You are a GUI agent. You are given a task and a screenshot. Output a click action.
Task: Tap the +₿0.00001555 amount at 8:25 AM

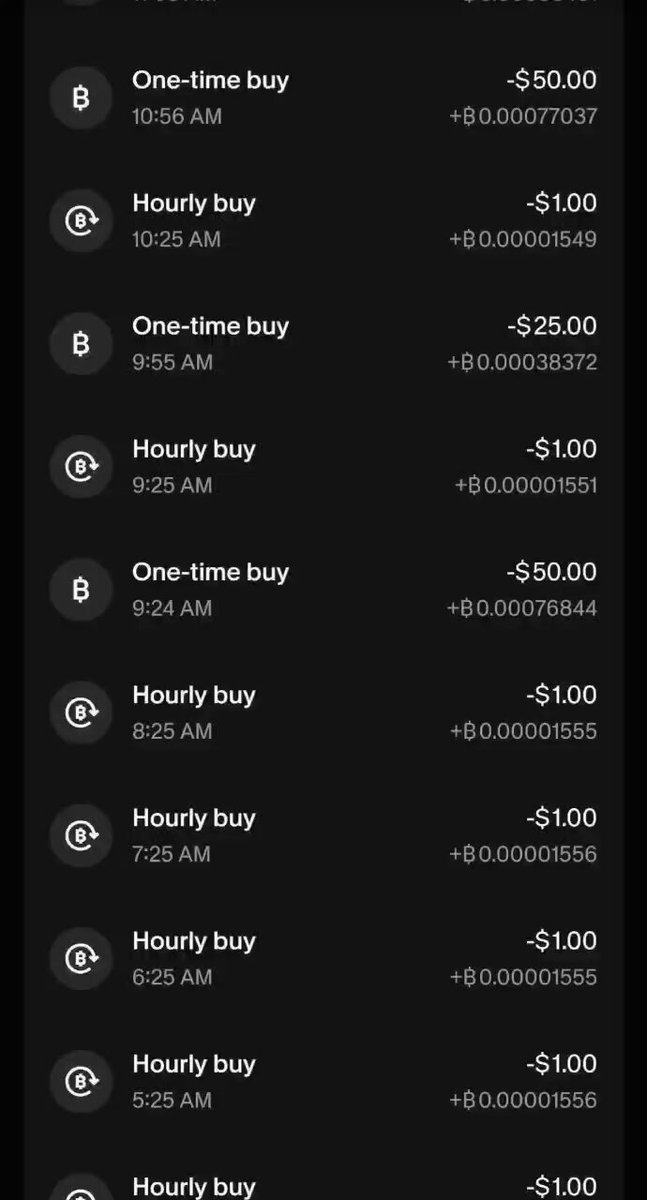[523, 731]
